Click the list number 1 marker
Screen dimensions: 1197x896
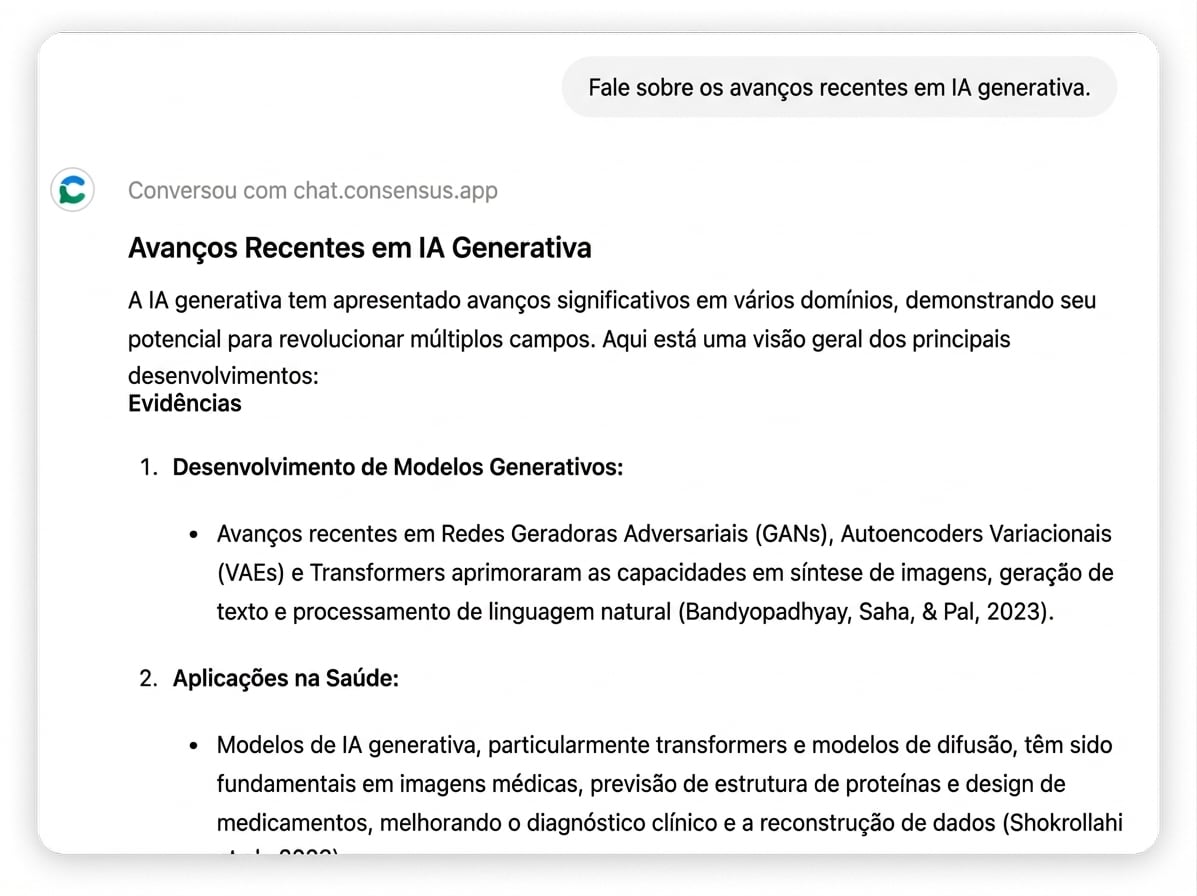point(148,468)
